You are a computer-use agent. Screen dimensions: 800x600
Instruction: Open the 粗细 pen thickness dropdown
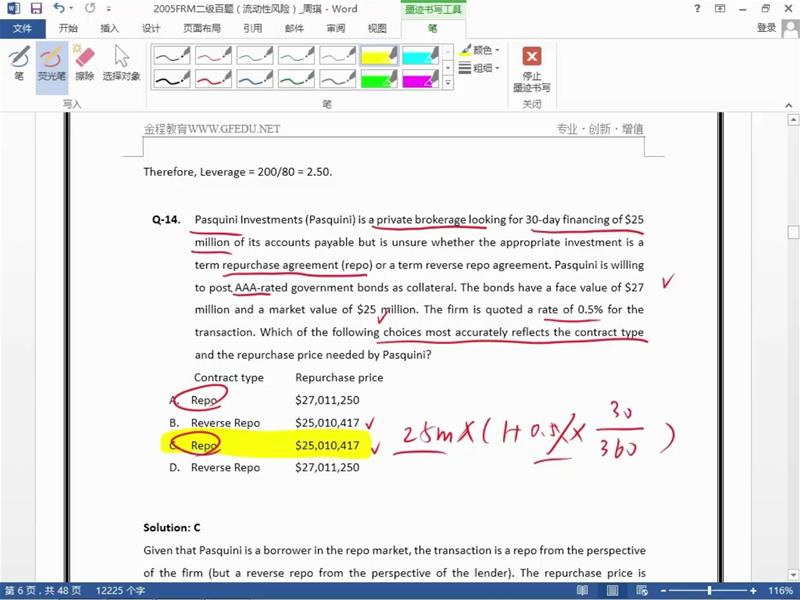tap(479, 67)
